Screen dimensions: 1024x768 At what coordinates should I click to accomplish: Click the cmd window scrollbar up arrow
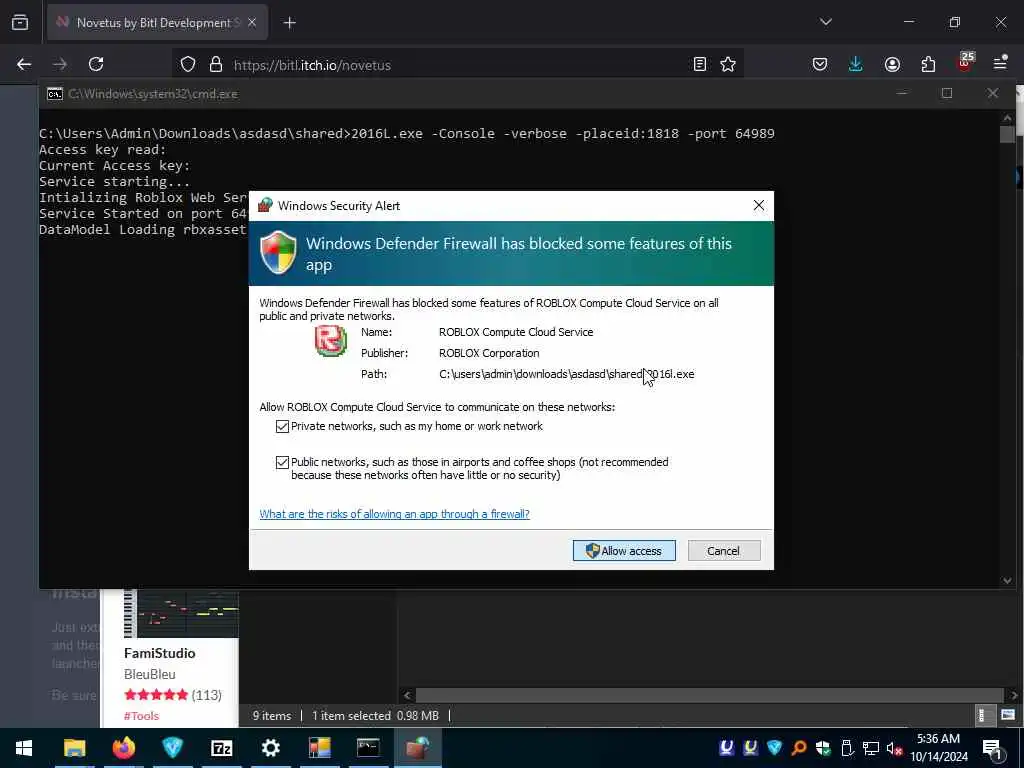coord(1007,118)
